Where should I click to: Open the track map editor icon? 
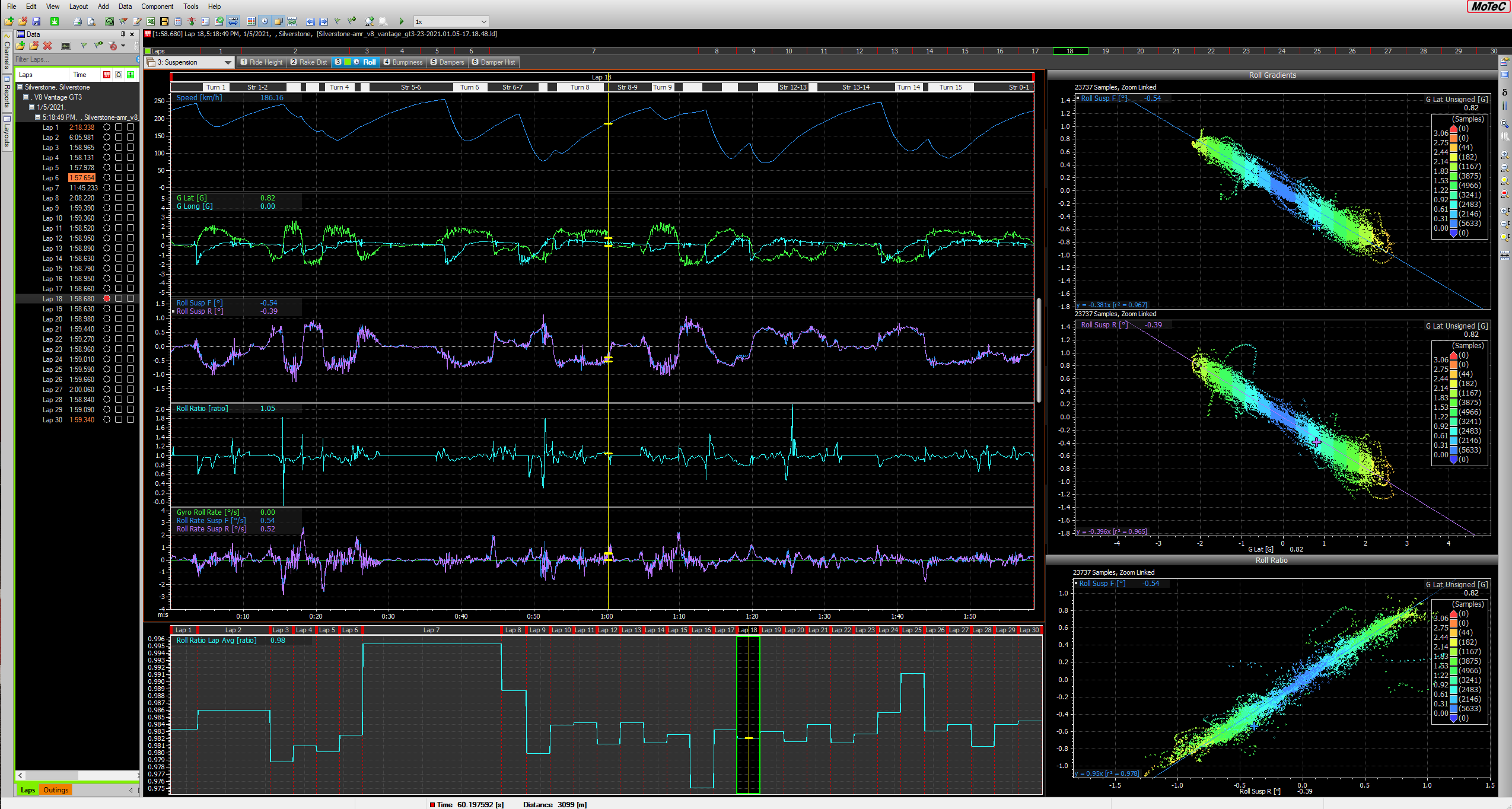(109, 21)
